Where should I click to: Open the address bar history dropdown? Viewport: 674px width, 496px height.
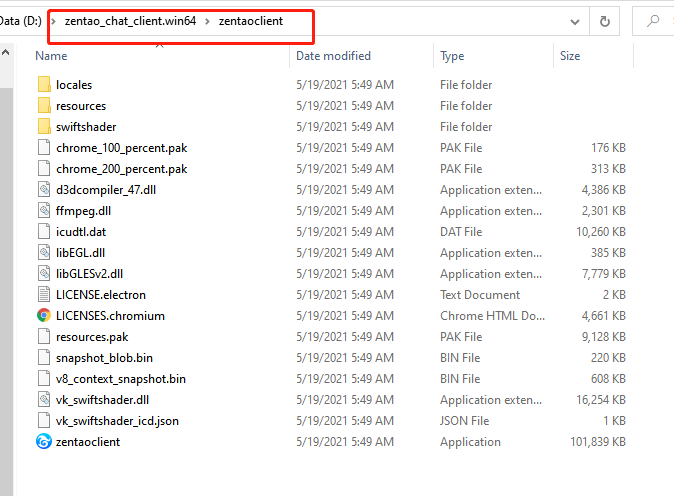click(x=574, y=21)
